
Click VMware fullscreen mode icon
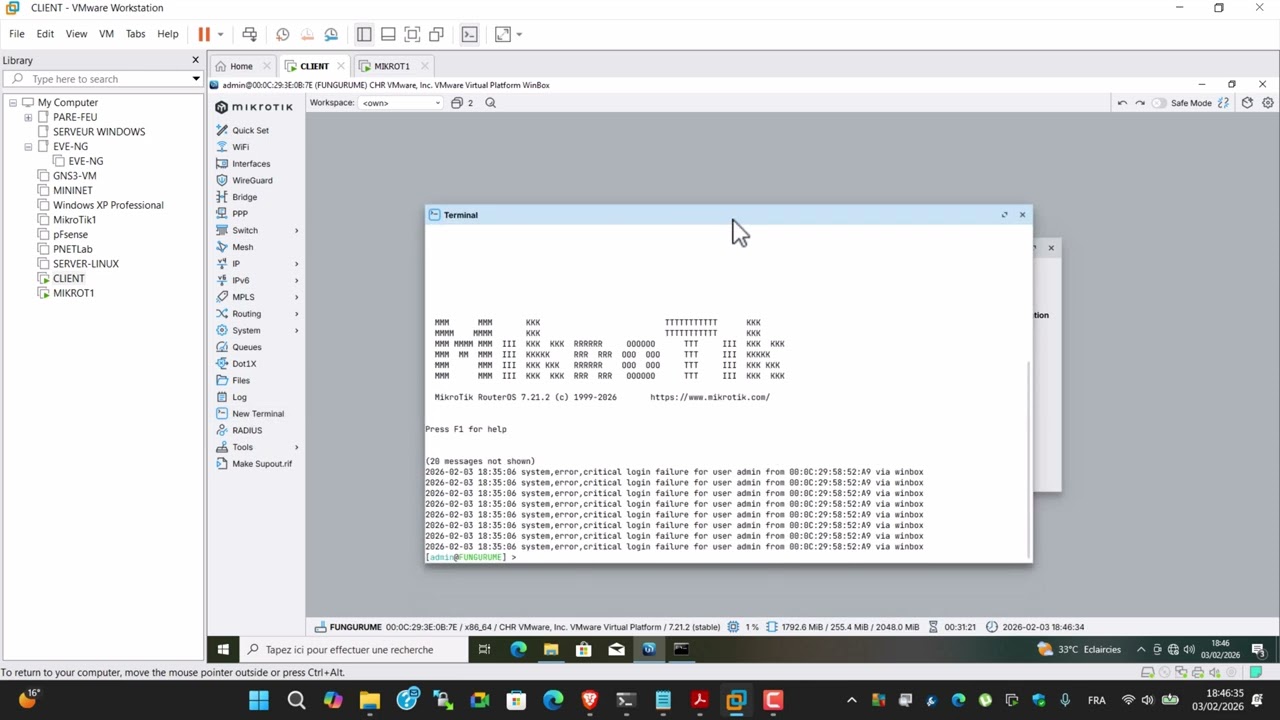[x=412, y=34]
